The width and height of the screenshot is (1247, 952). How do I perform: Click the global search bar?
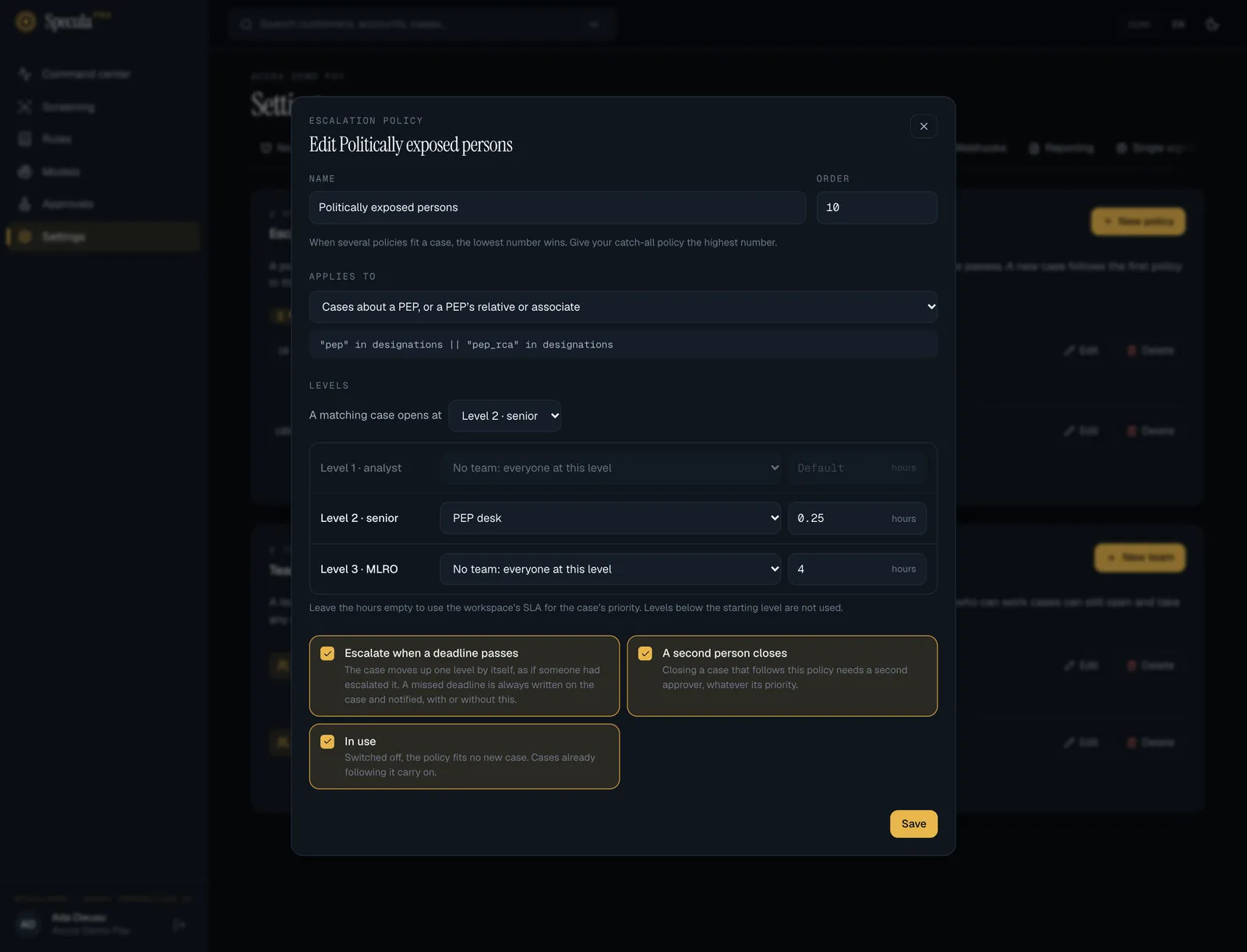point(422,24)
